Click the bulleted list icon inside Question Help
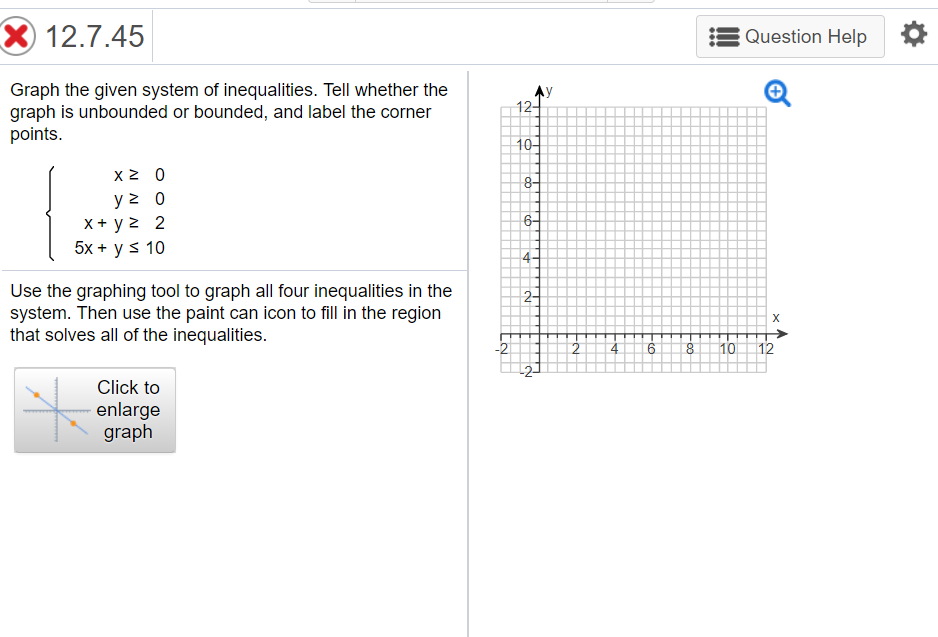 click(723, 37)
